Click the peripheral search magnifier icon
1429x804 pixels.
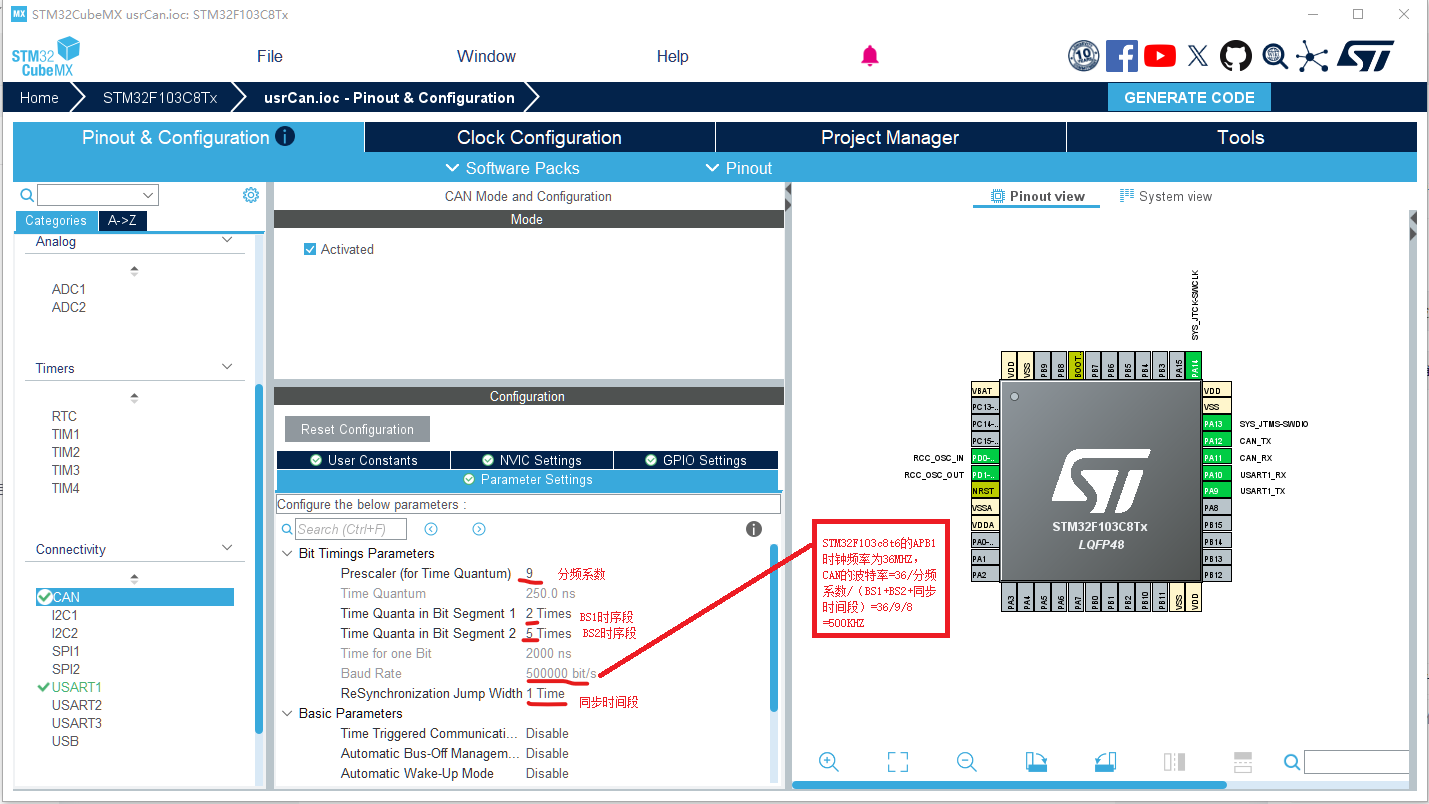(27, 195)
